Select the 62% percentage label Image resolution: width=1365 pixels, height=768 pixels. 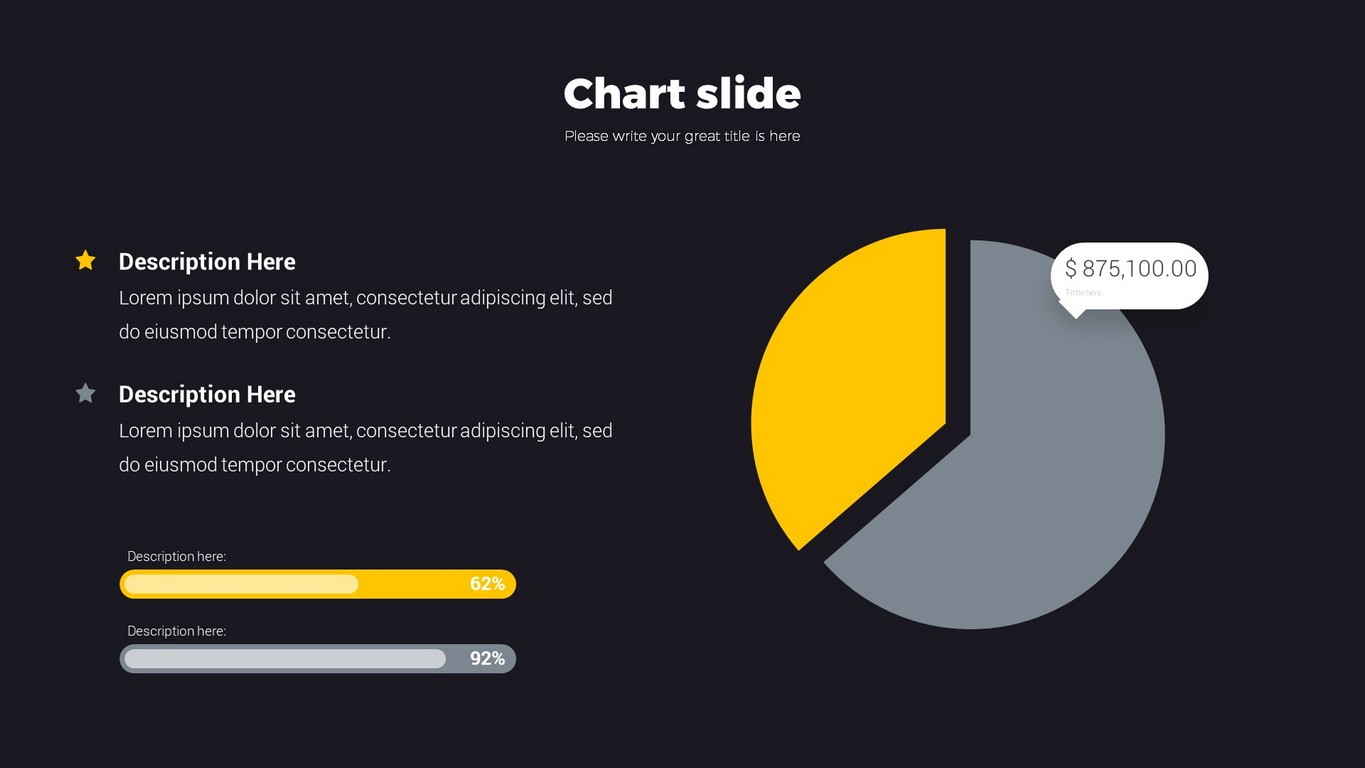click(487, 584)
